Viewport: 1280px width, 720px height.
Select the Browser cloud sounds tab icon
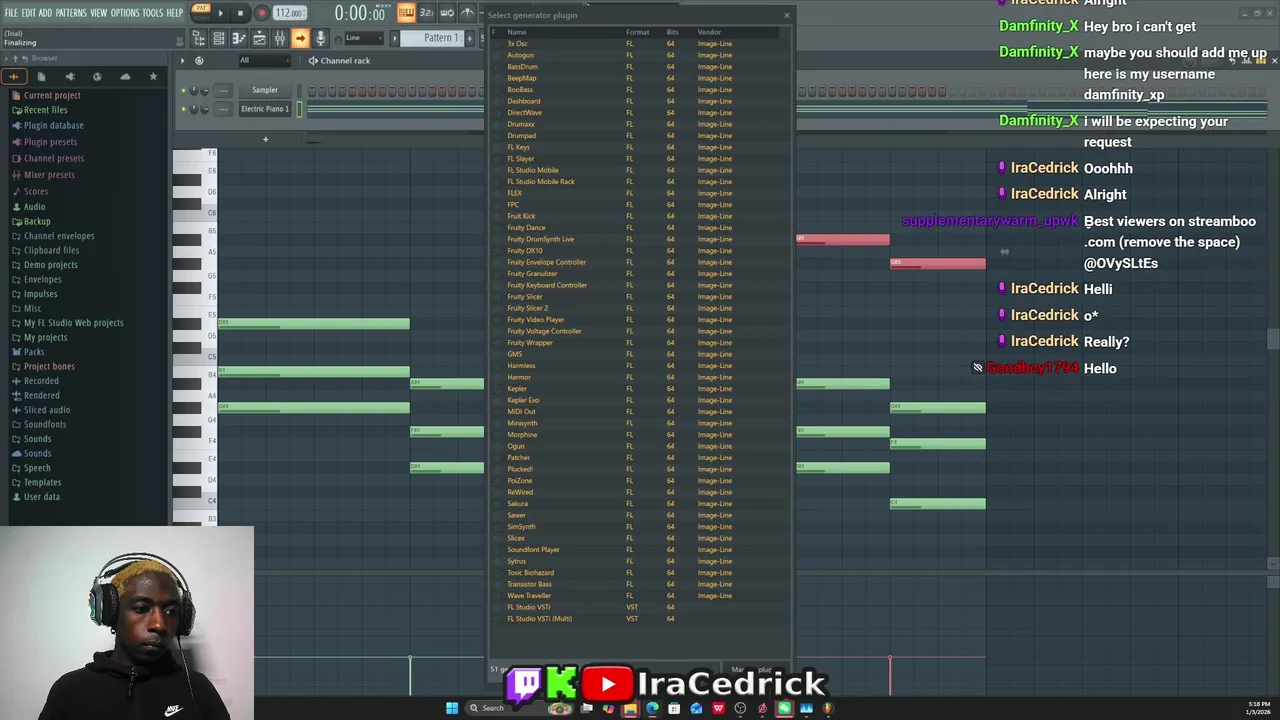125,77
